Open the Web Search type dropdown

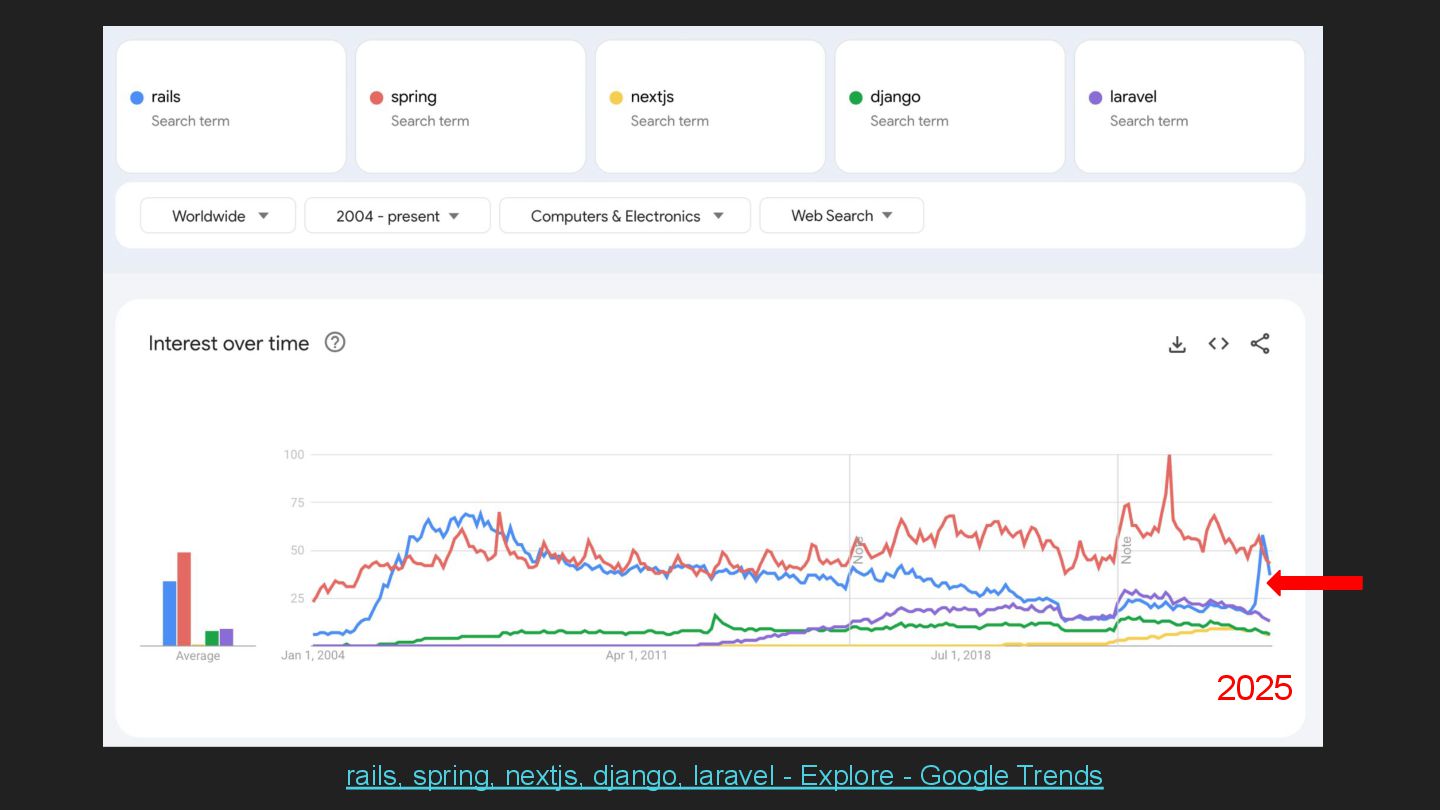[841, 216]
